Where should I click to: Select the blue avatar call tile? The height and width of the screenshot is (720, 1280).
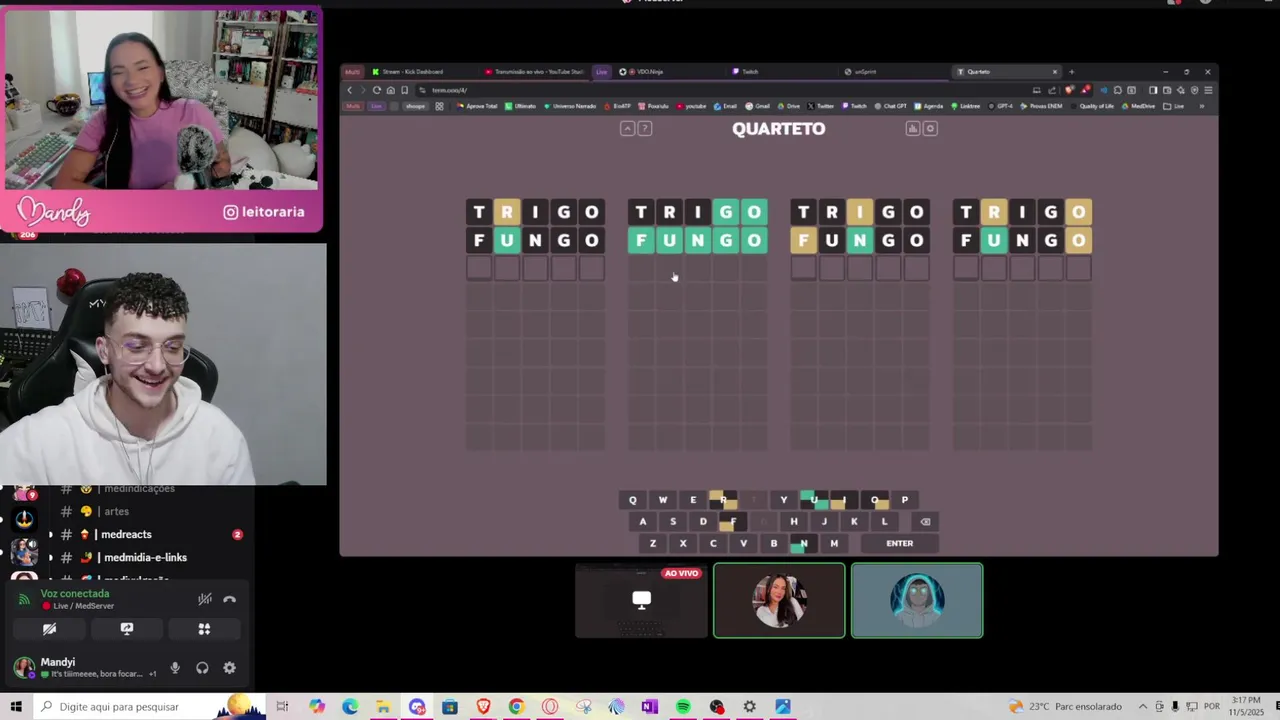point(917,600)
